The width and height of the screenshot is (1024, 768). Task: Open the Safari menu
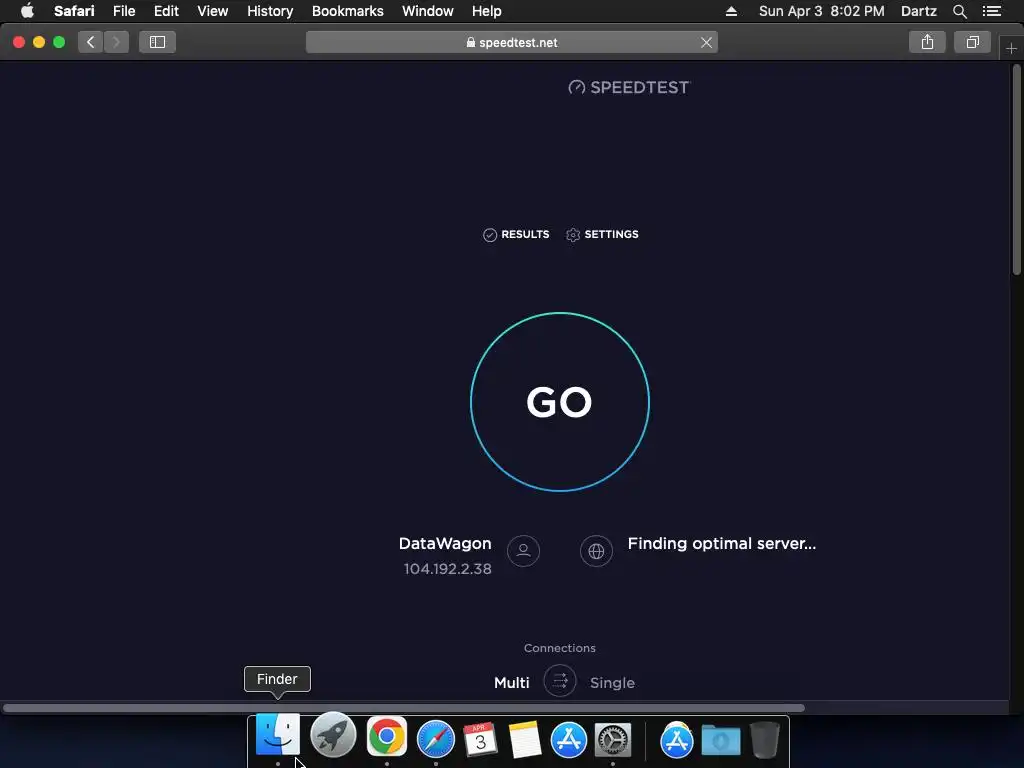[74, 11]
